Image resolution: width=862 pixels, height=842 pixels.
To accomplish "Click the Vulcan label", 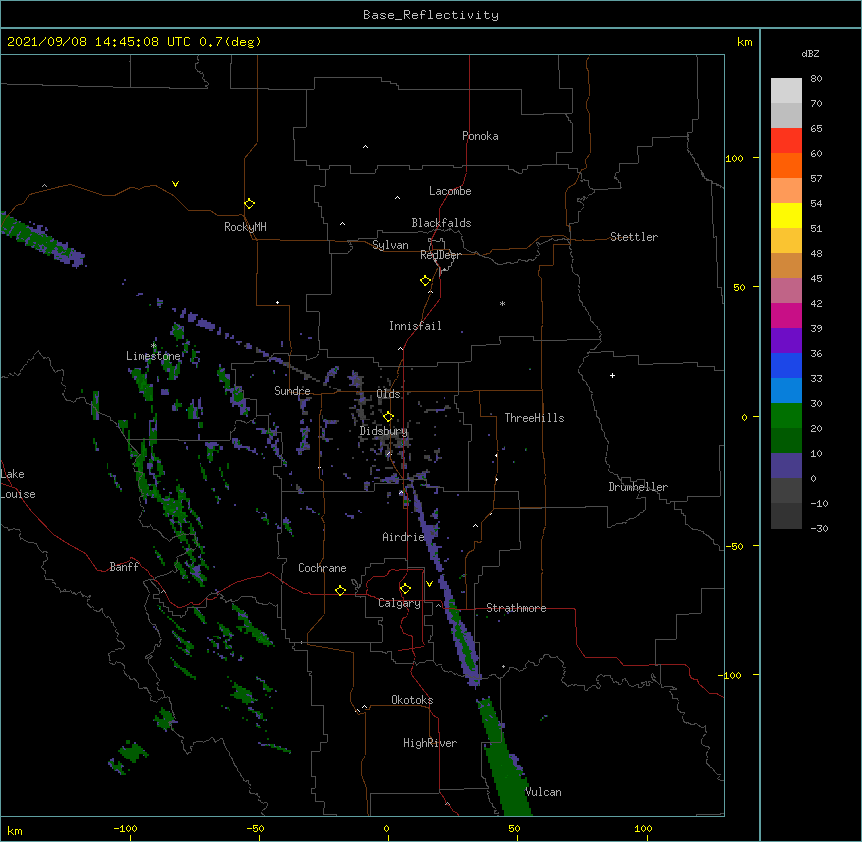I will tap(543, 792).
